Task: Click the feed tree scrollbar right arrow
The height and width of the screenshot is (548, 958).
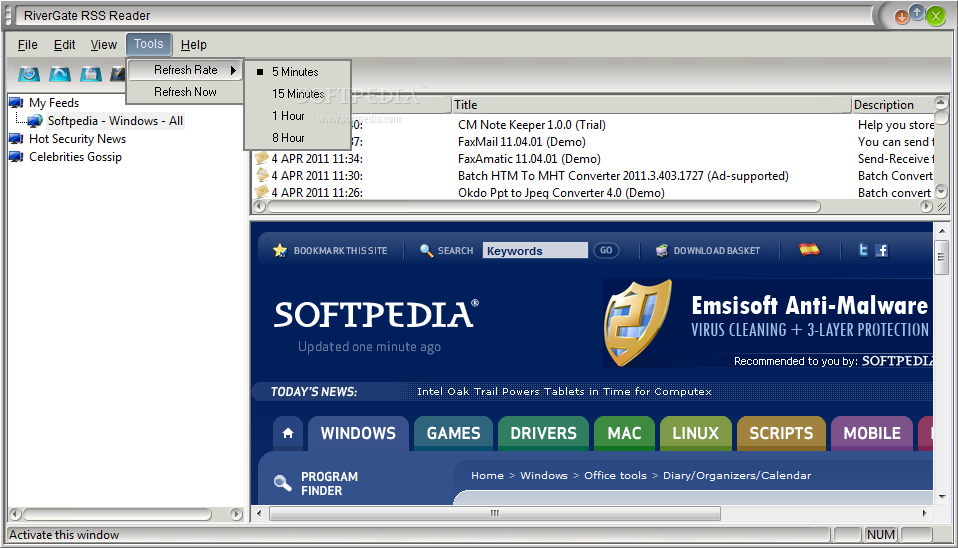Action: (x=236, y=514)
